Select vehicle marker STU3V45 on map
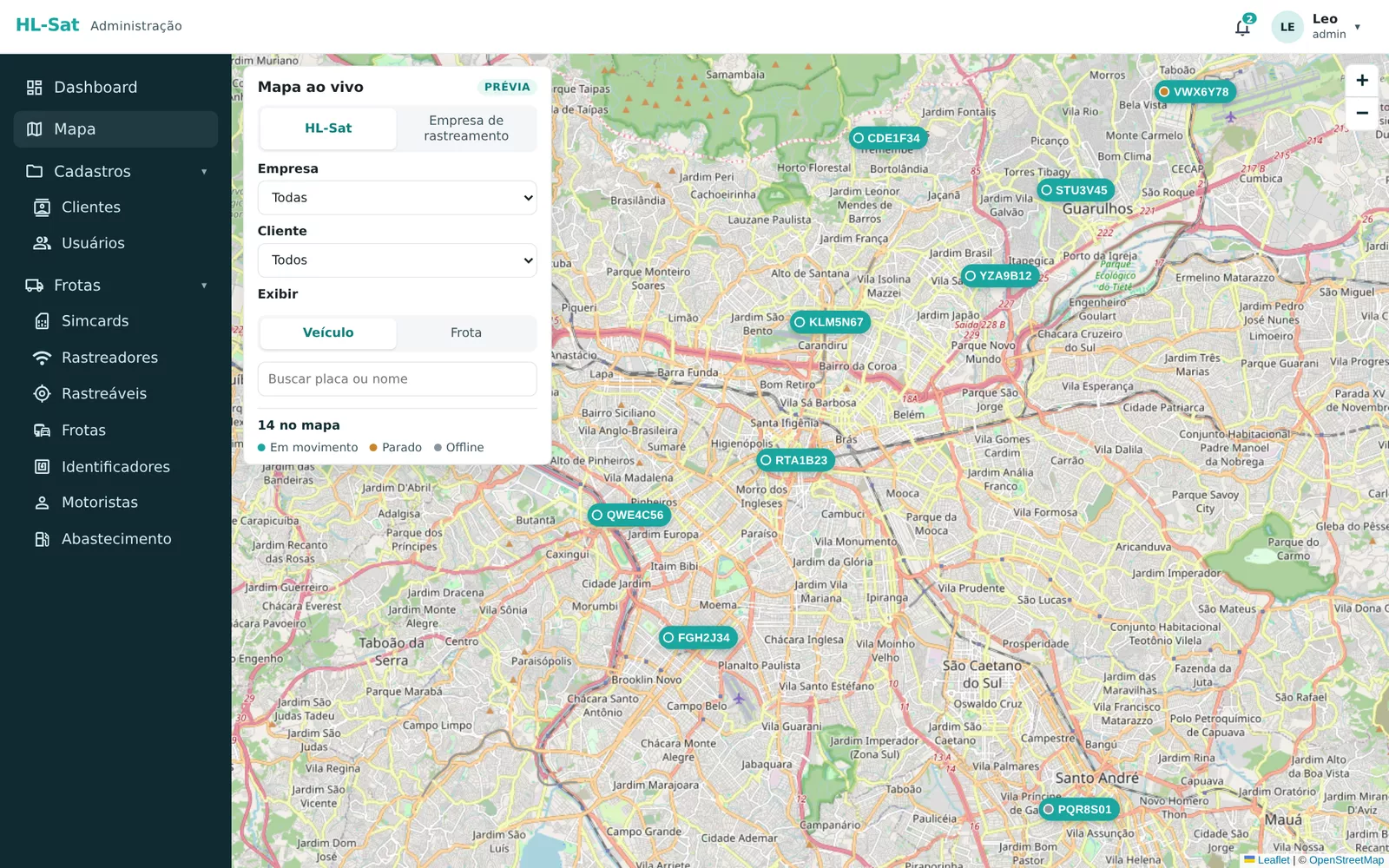The image size is (1389, 868). point(1075,190)
